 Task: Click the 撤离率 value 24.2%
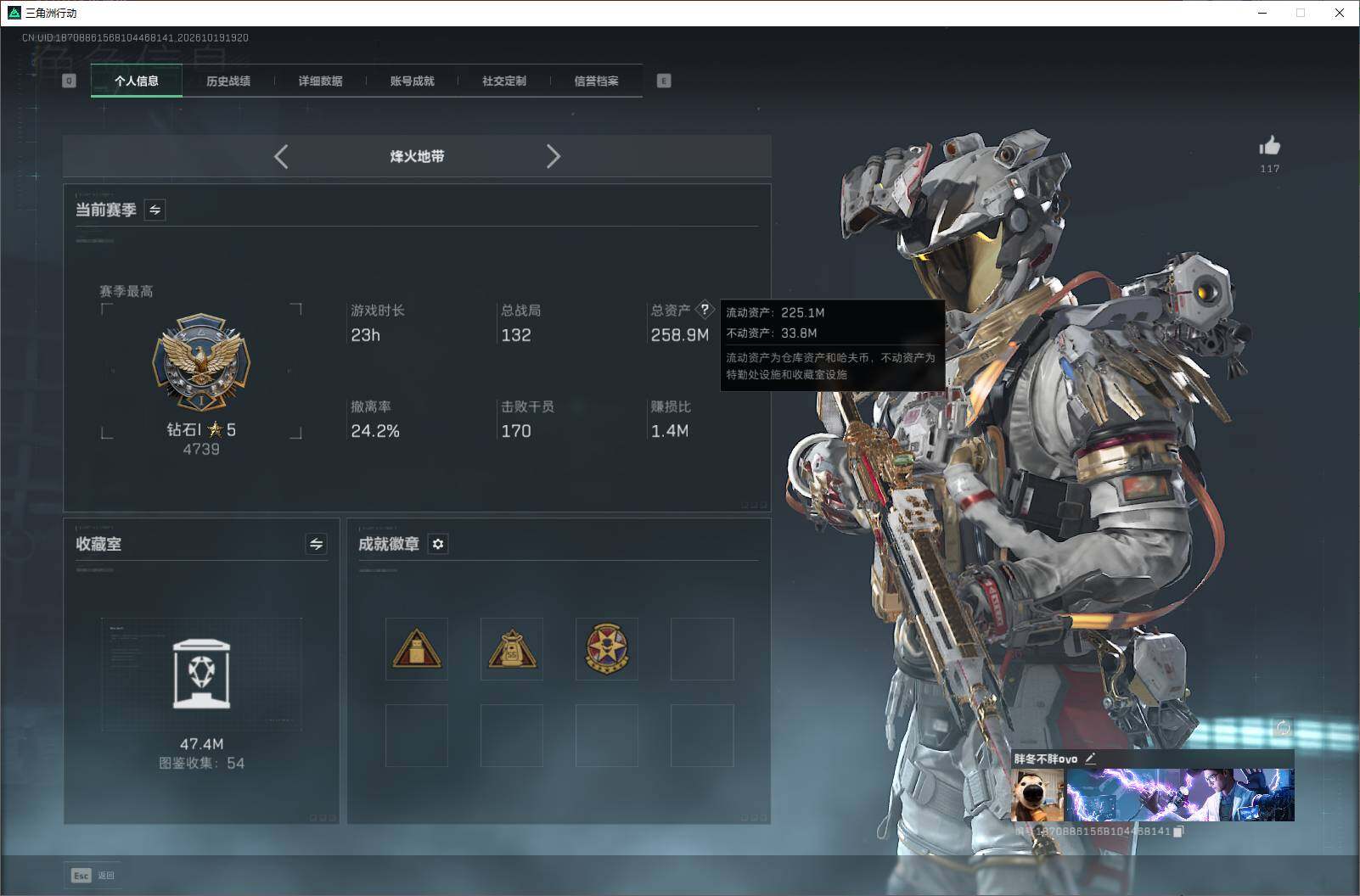pos(375,431)
